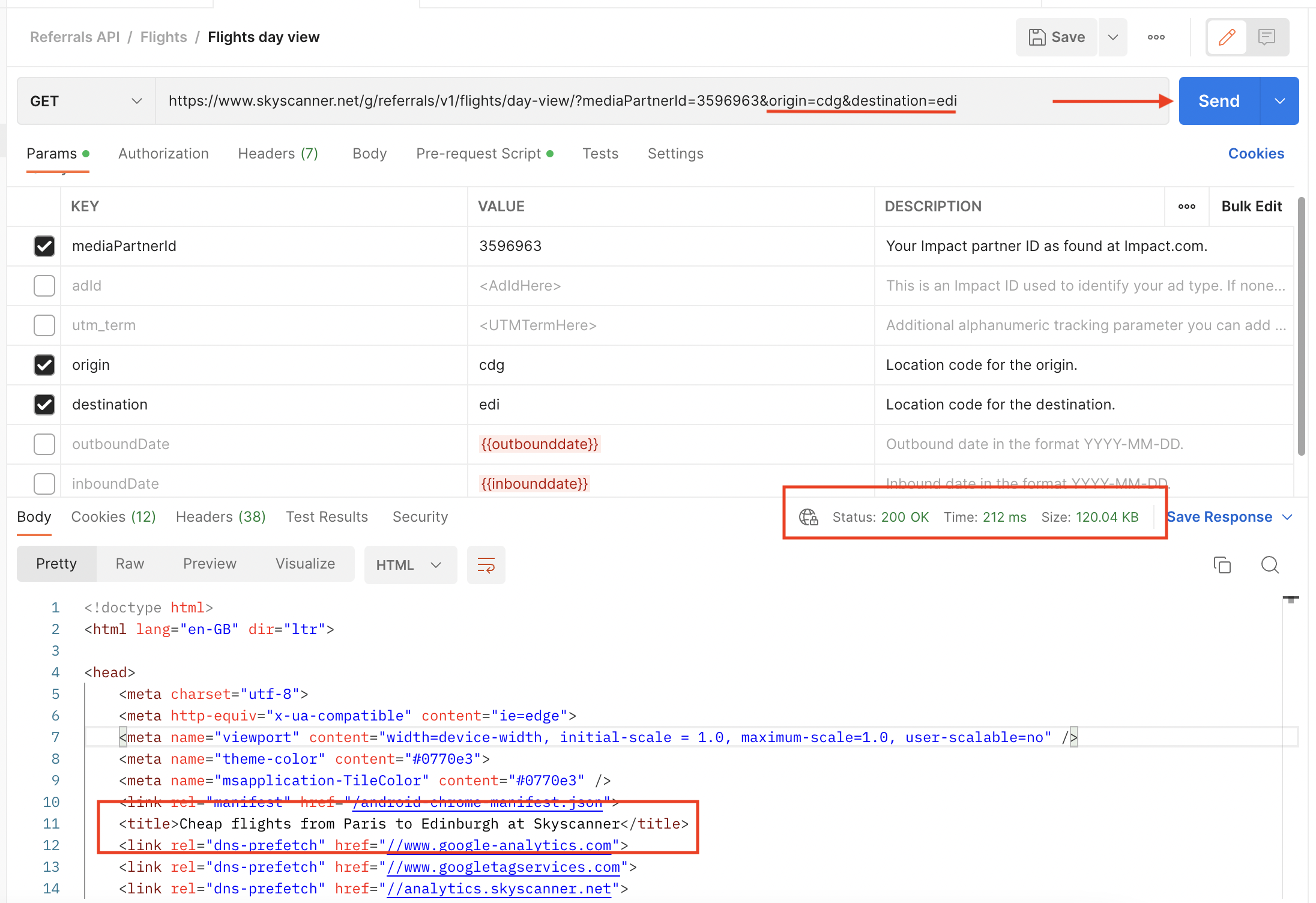Open the Test Results tab
This screenshot has height=903, width=1316.
[327, 517]
